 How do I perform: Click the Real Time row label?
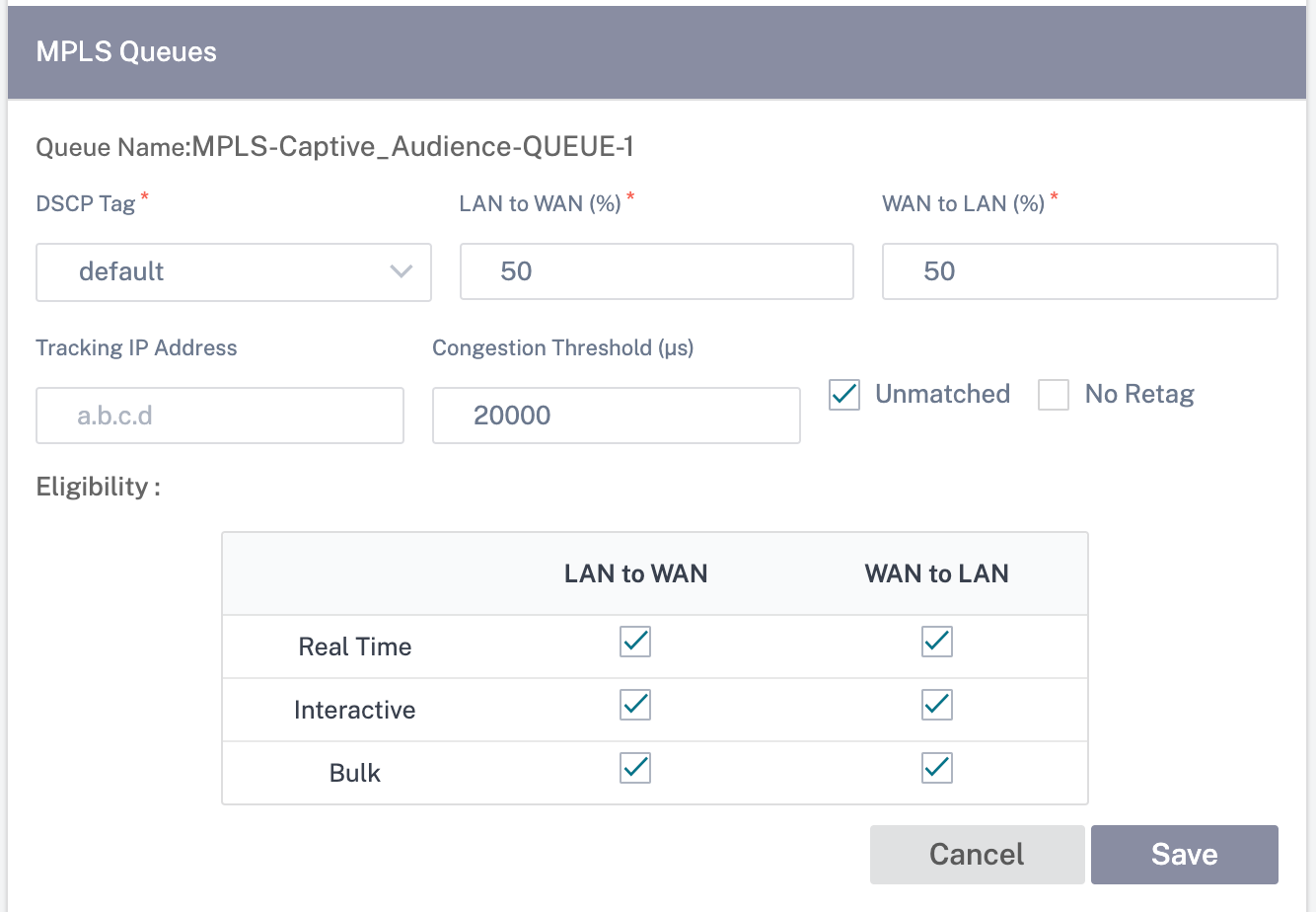tap(355, 646)
